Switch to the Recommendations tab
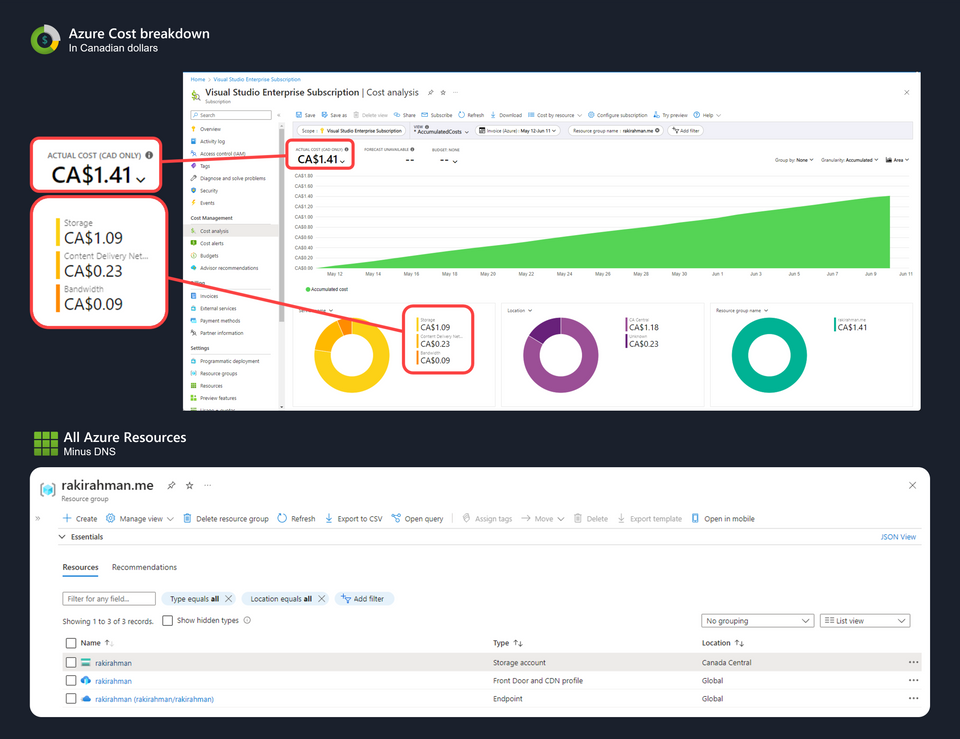The image size is (960, 739). [144, 568]
